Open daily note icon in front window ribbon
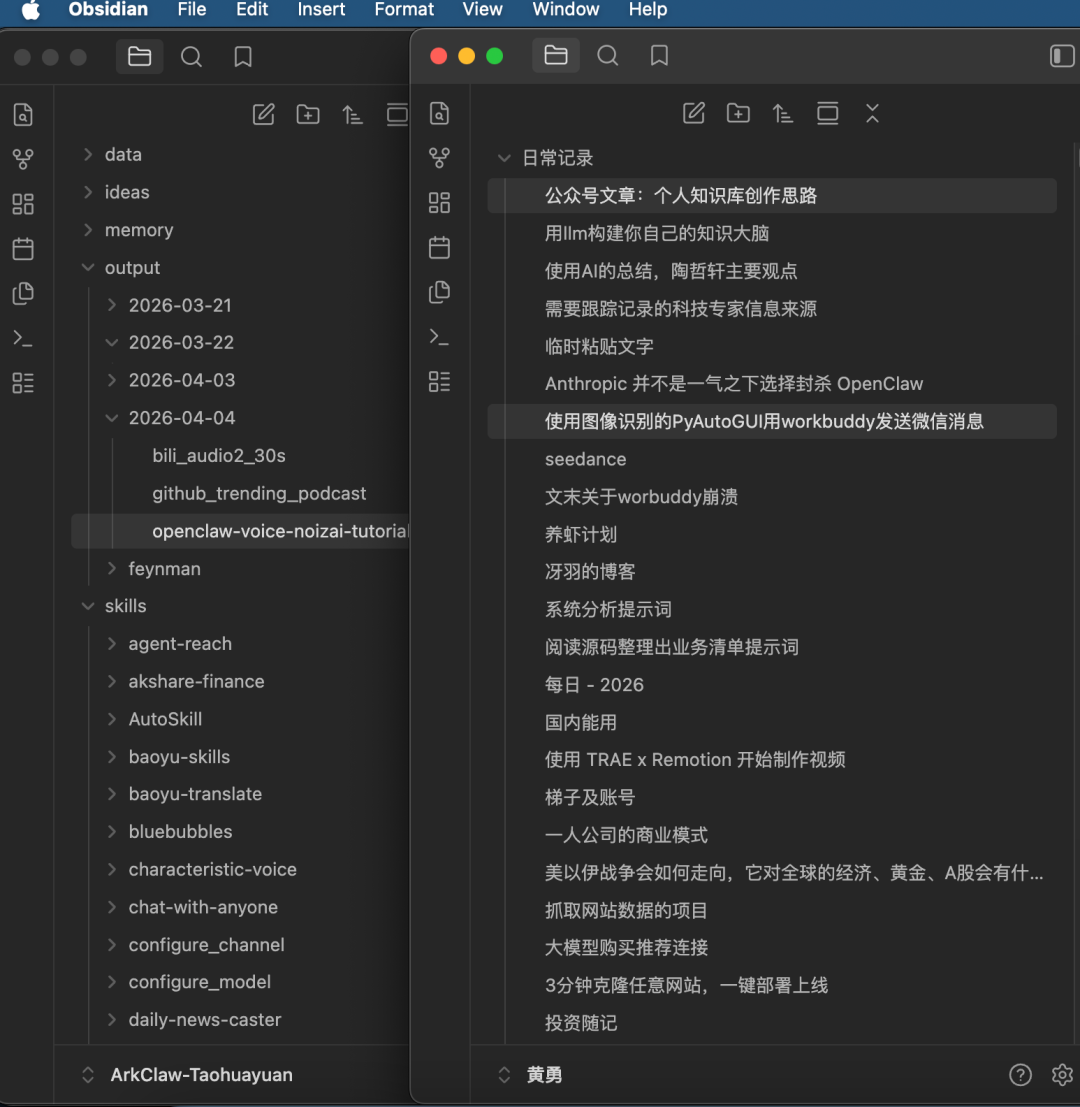The width and height of the screenshot is (1080, 1107). coord(439,247)
